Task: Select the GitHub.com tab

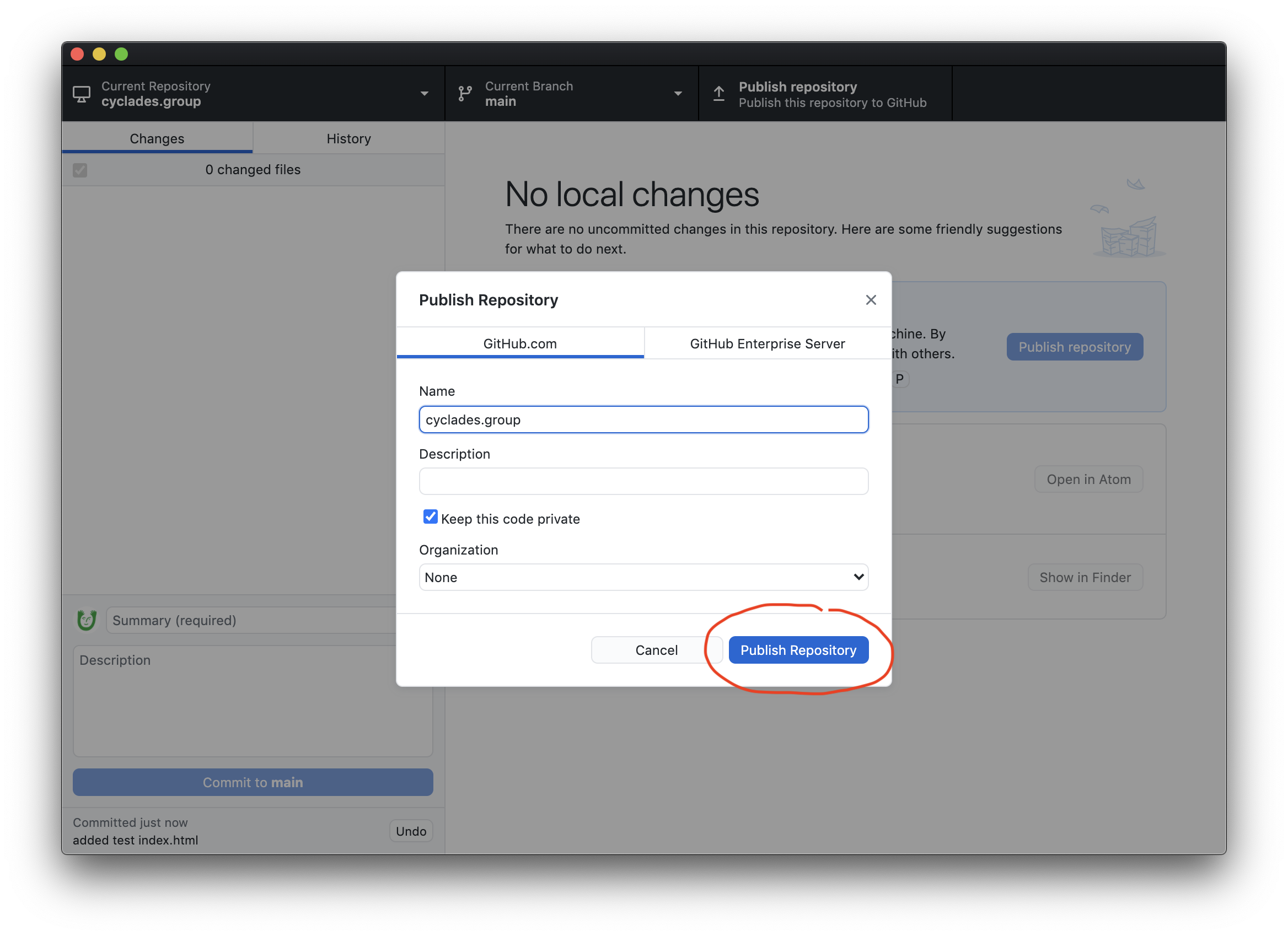Action: coord(519,343)
